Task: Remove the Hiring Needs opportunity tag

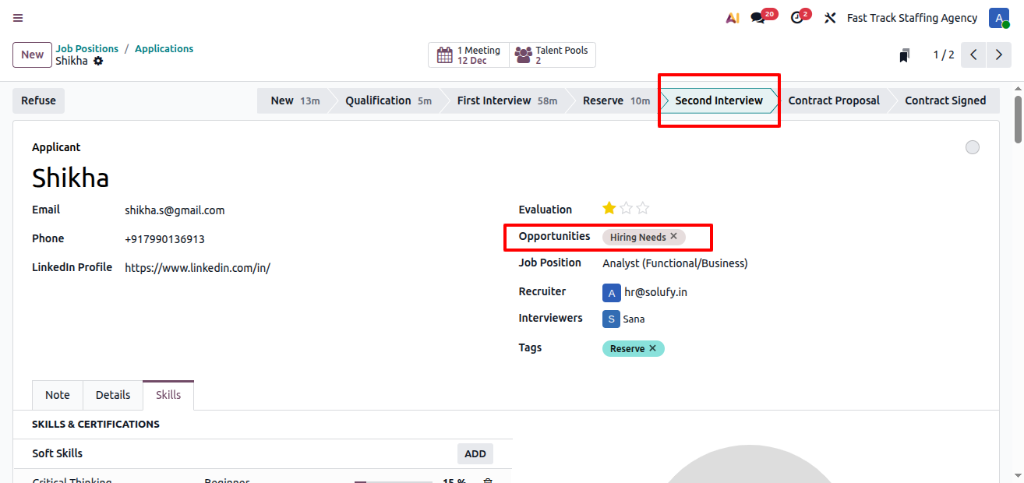Action: (674, 237)
